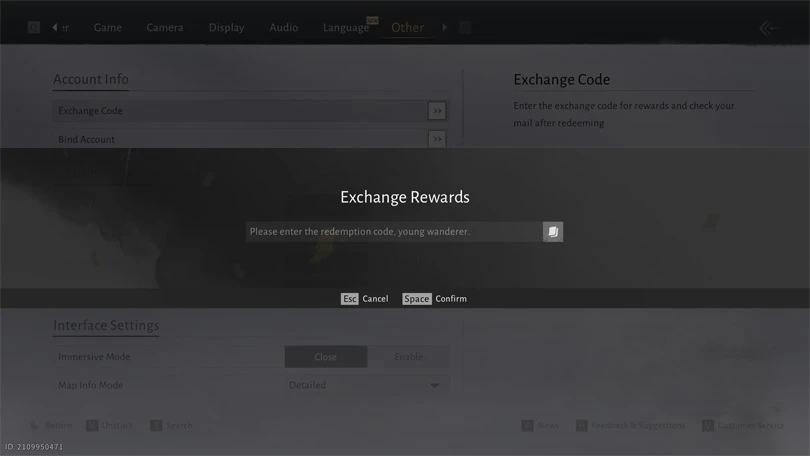
Task: Click the Immersive Mode label
Action: [x=94, y=357]
